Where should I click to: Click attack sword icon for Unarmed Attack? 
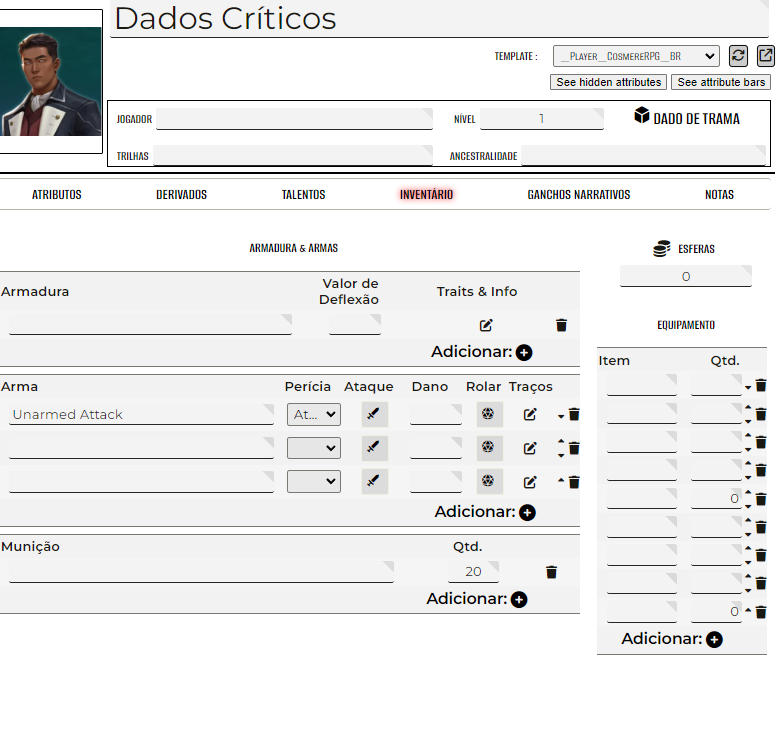pyautogui.click(x=375, y=414)
